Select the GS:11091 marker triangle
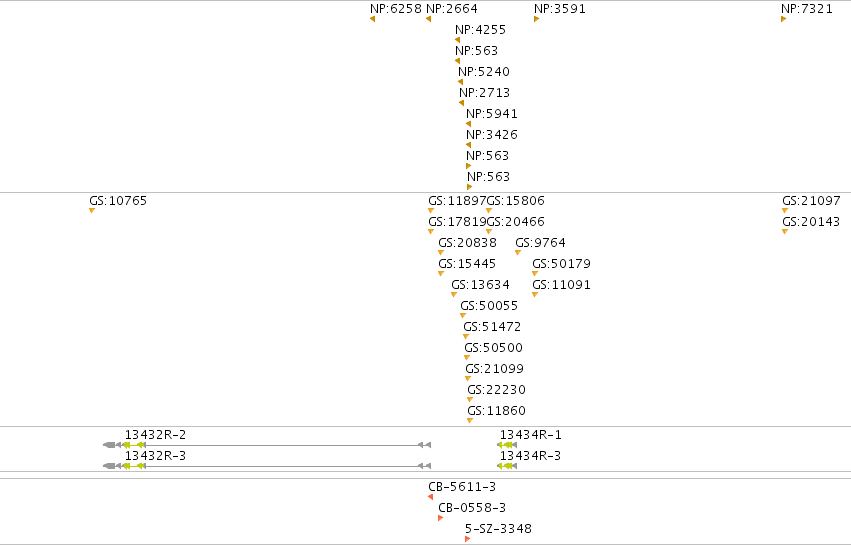The height and width of the screenshot is (545, 851). (535, 295)
